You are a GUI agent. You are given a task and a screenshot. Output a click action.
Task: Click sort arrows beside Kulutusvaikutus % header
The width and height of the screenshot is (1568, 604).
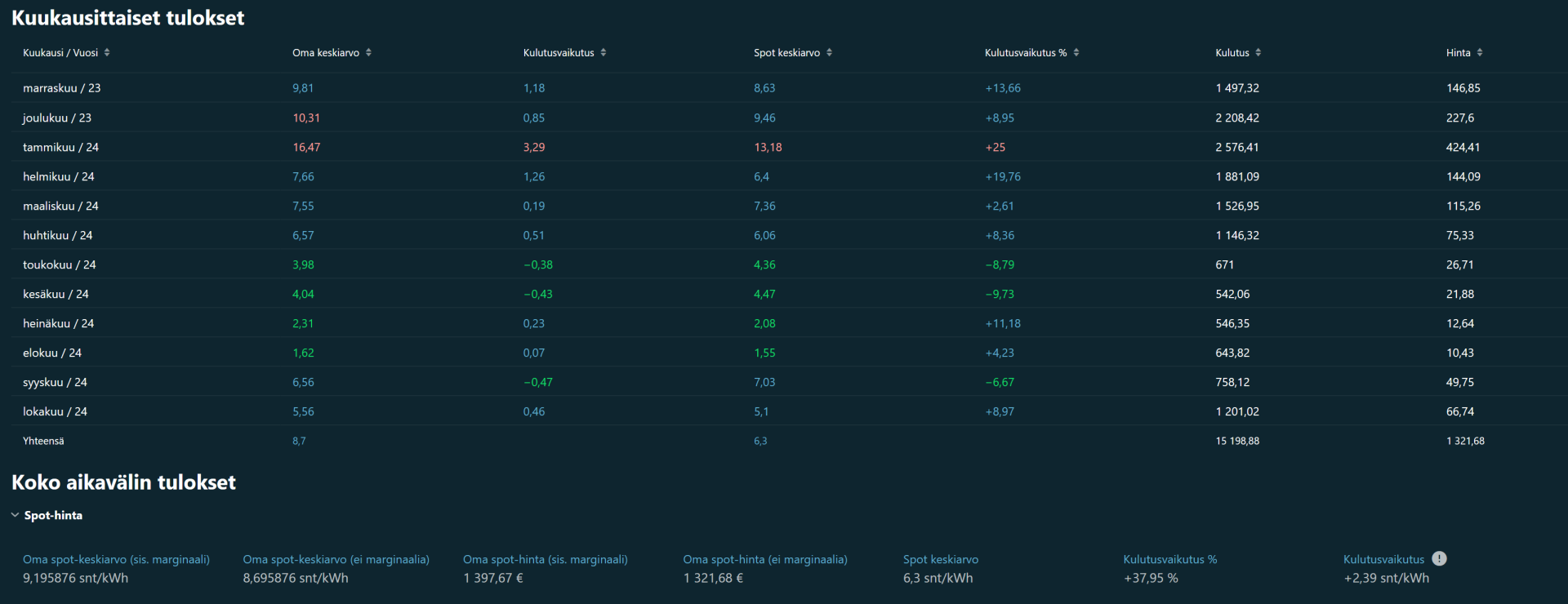coord(1076,52)
